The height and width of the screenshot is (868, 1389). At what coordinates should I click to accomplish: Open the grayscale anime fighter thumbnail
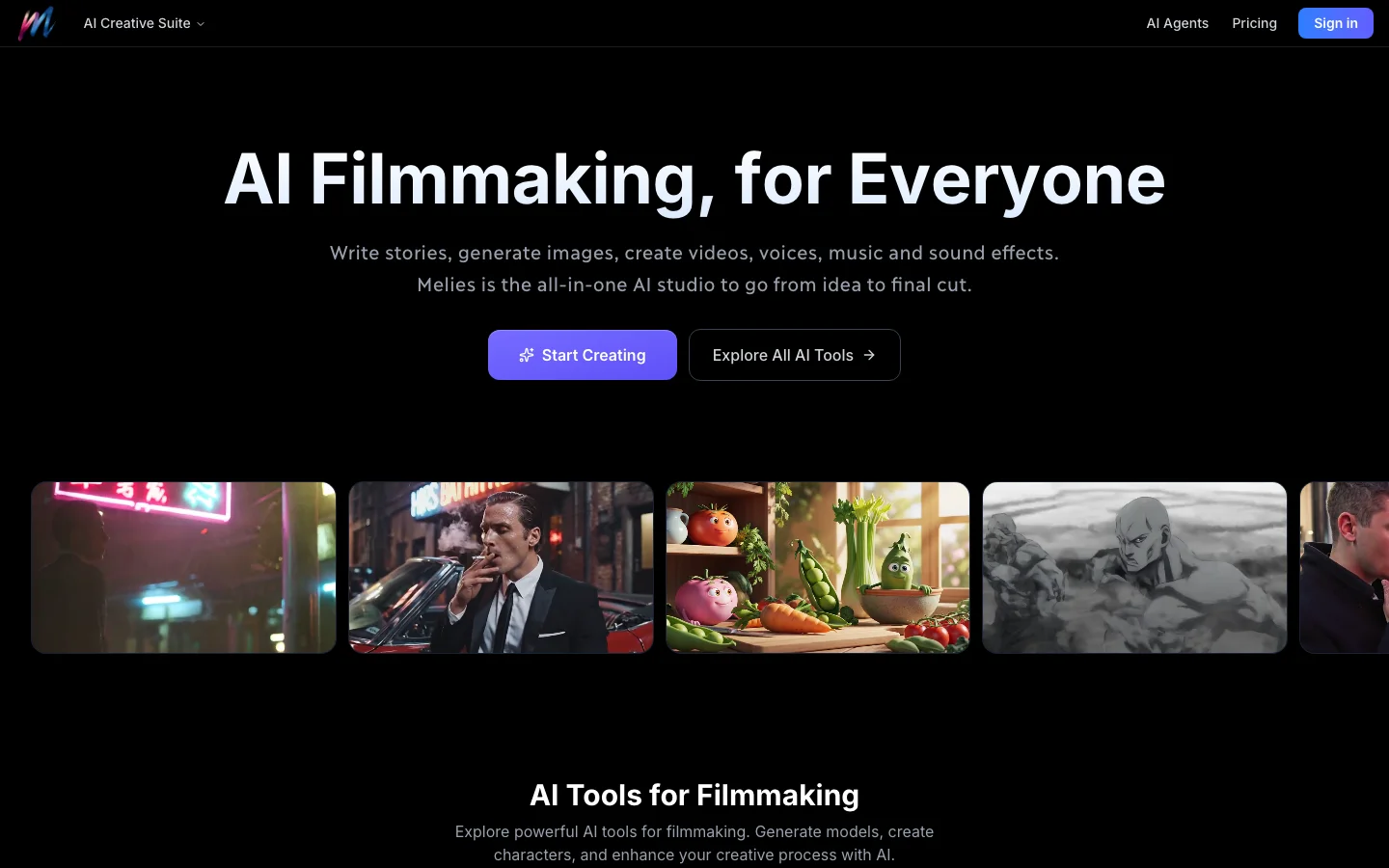[1134, 567]
